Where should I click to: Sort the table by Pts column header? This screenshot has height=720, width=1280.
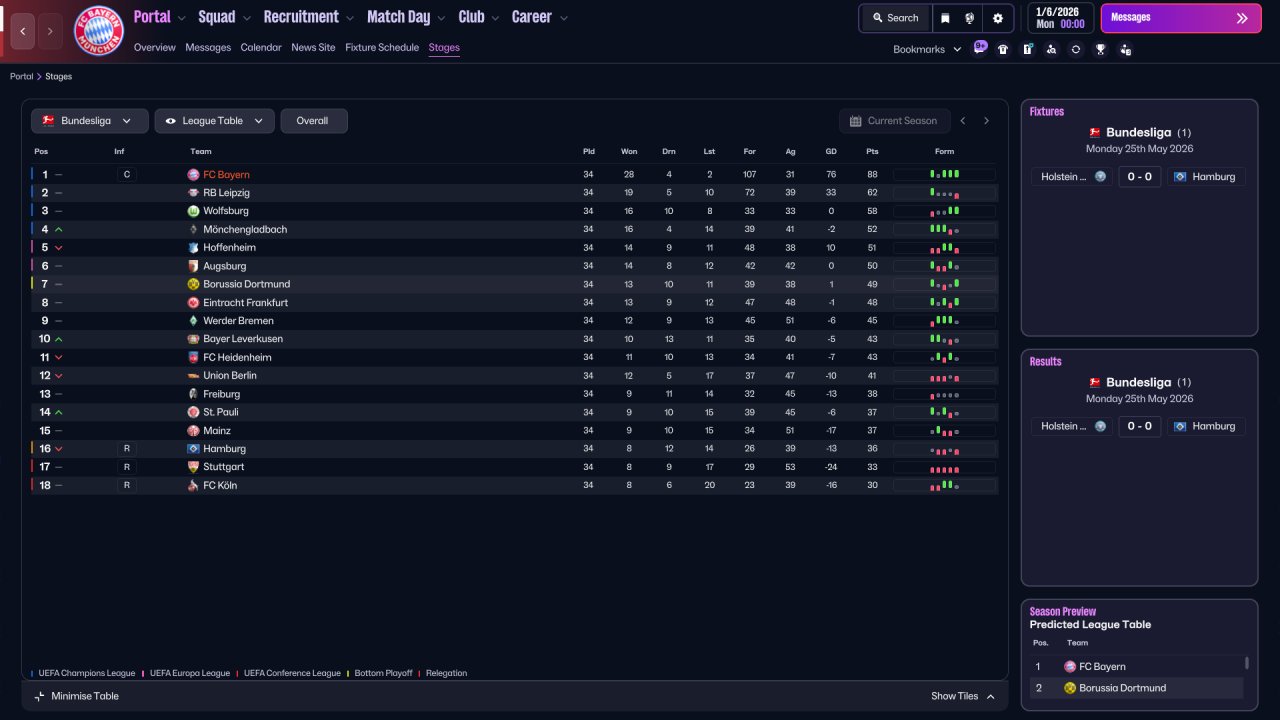coord(872,152)
